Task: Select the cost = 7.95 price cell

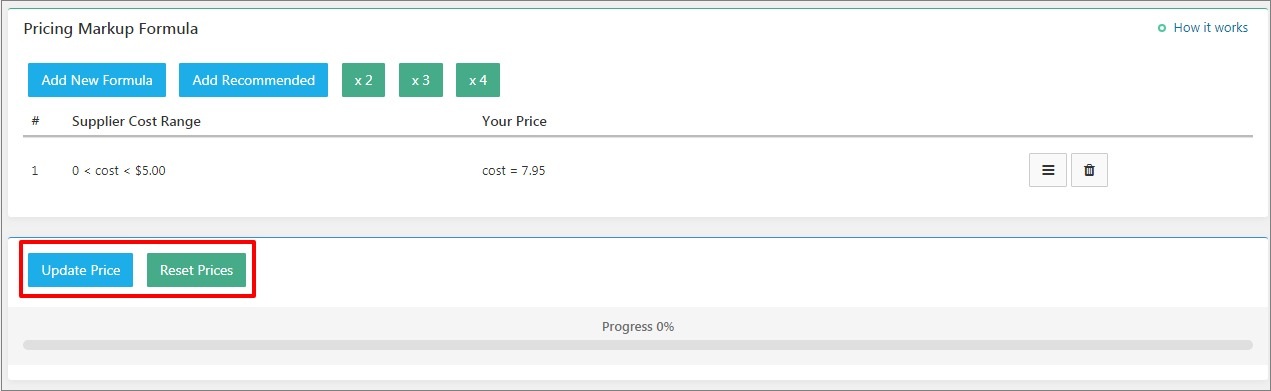Action: pyautogui.click(x=513, y=171)
